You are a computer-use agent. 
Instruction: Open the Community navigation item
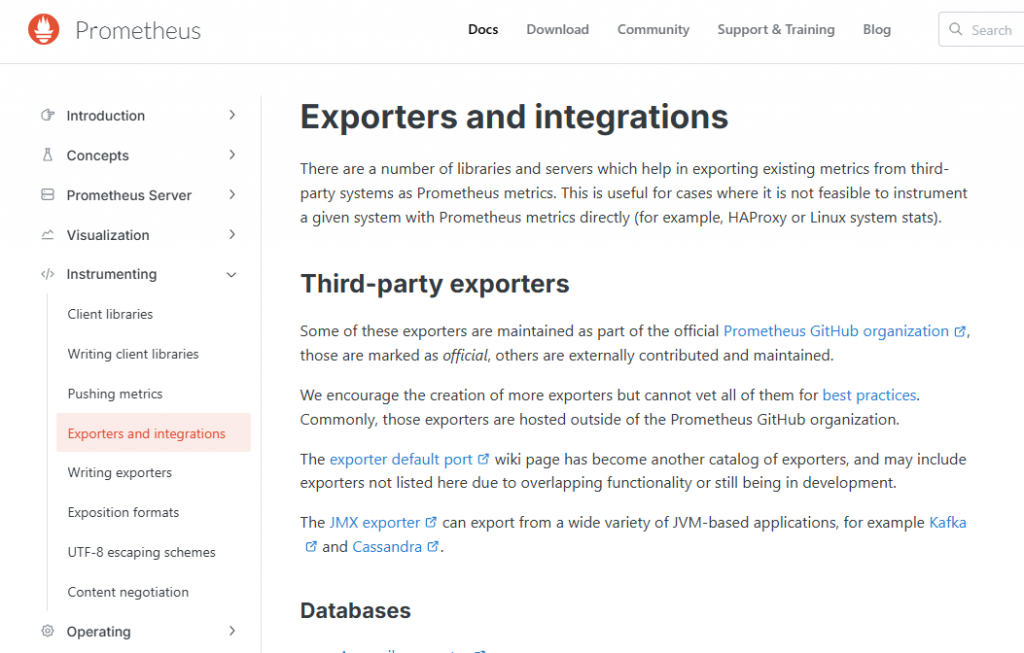point(653,30)
